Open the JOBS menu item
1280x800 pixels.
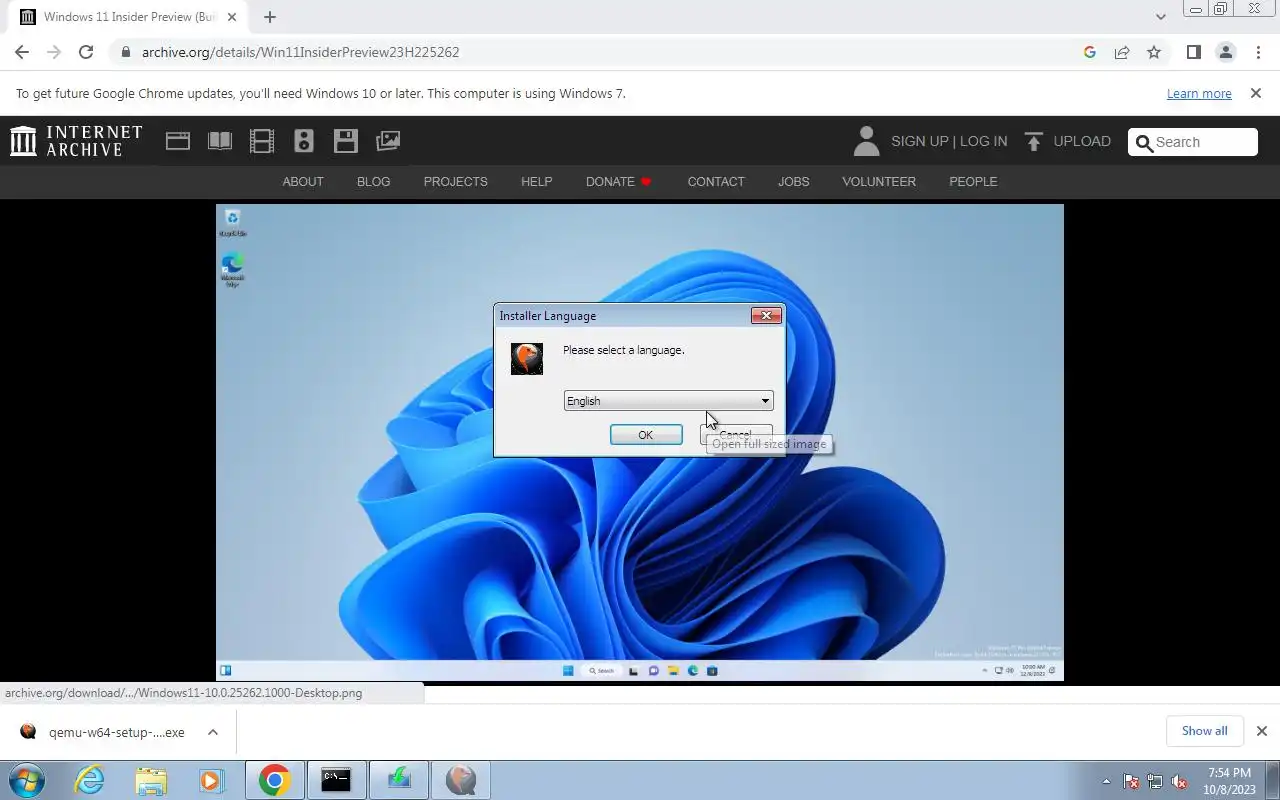(x=794, y=182)
